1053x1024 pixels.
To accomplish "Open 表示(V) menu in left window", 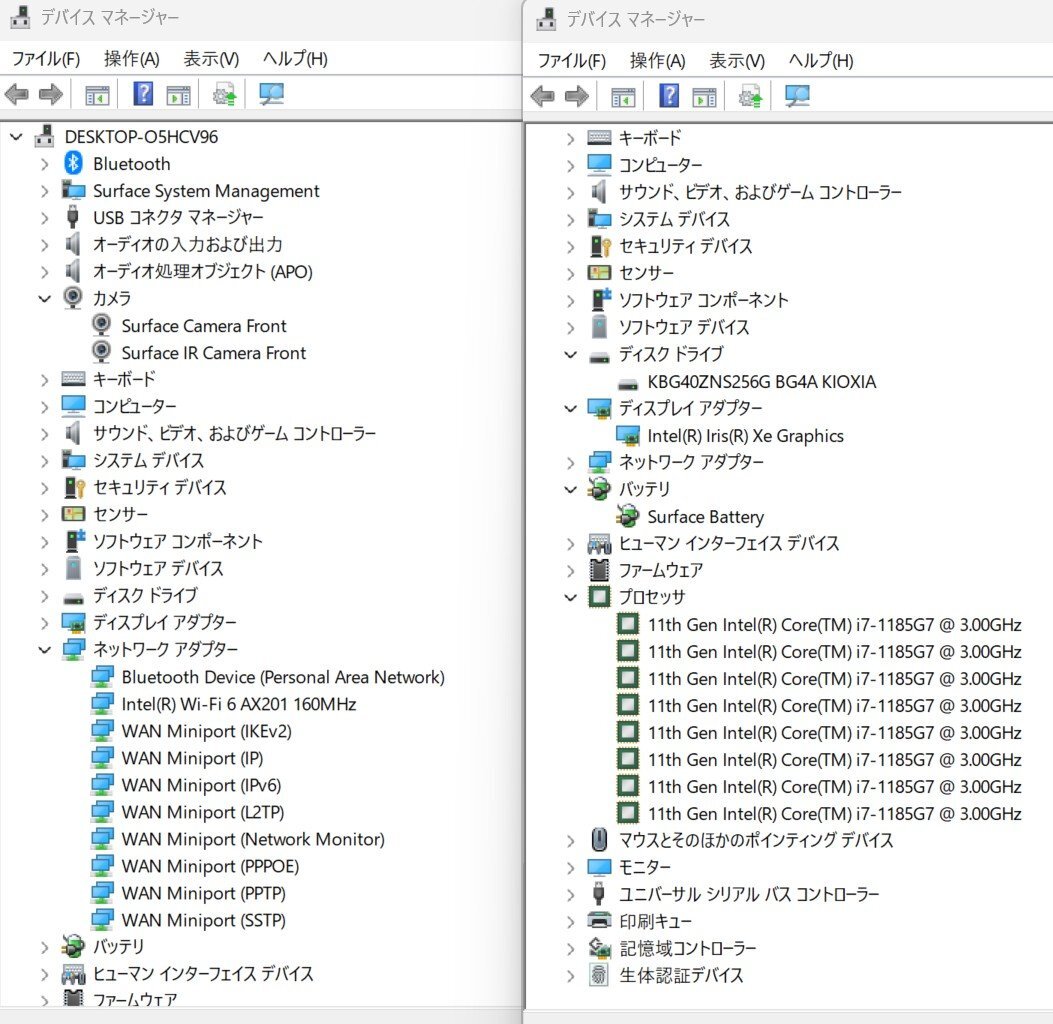I will click(x=211, y=58).
